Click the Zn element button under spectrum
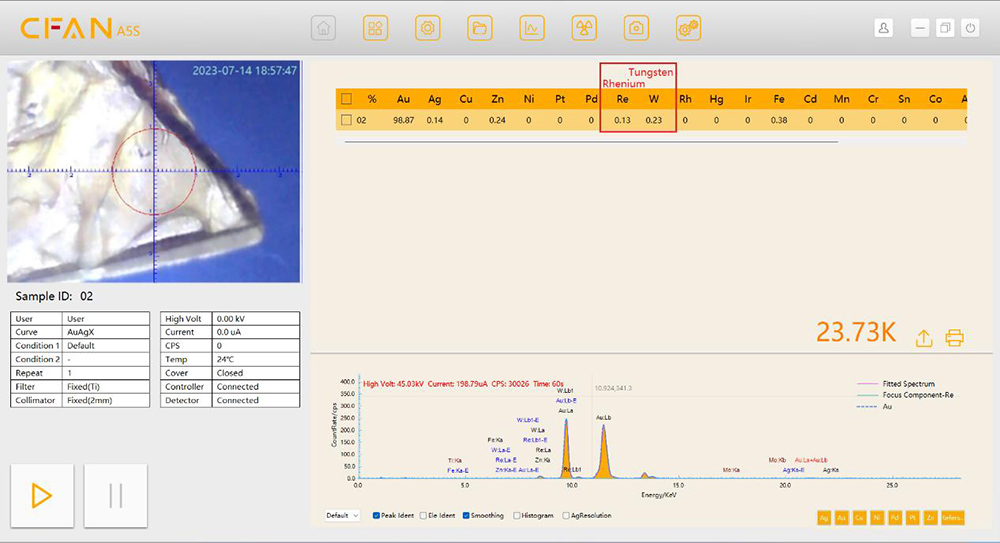The image size is (1000, 543). (930, 517)
